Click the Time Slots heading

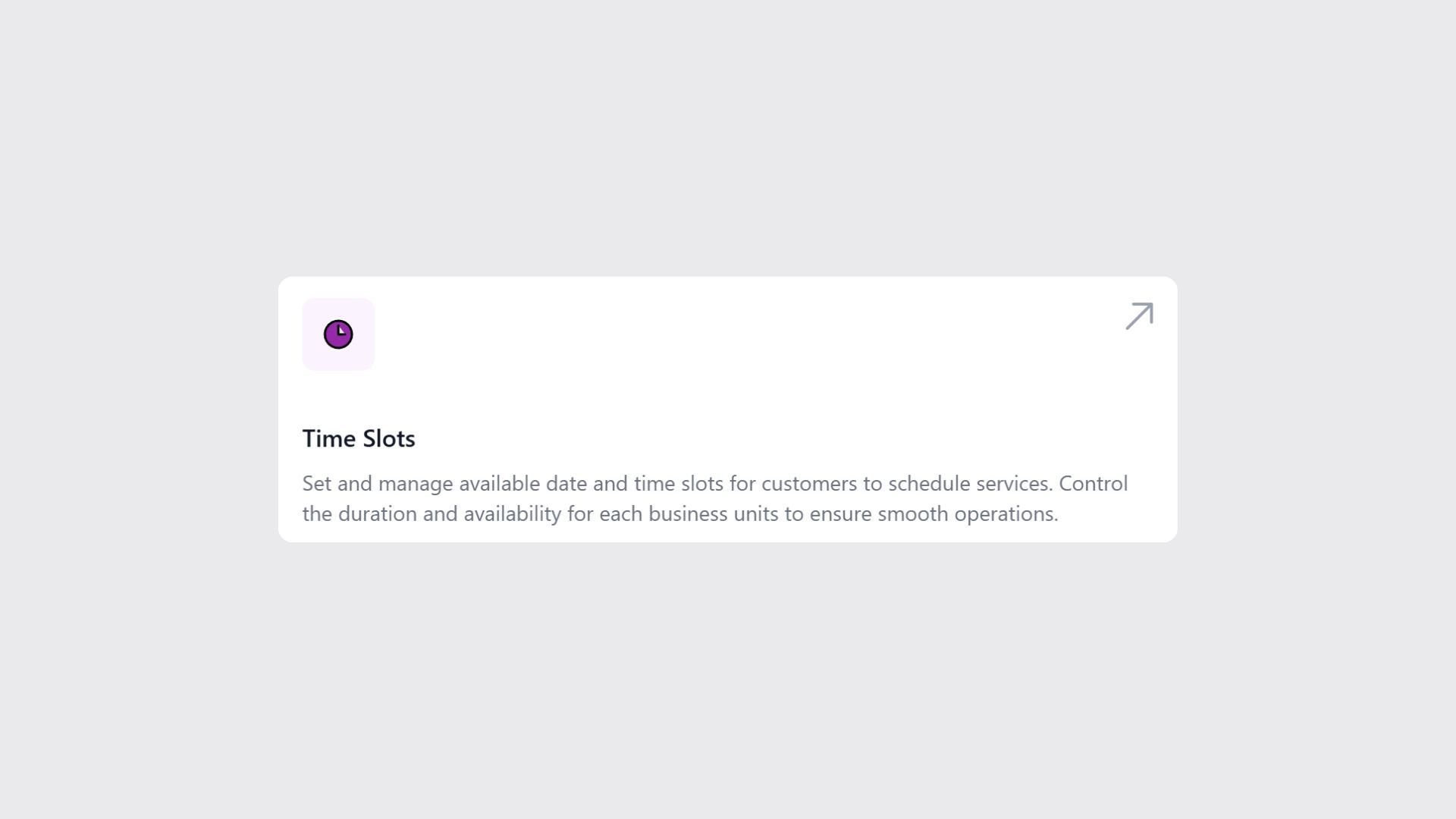(x=359, y=439)
